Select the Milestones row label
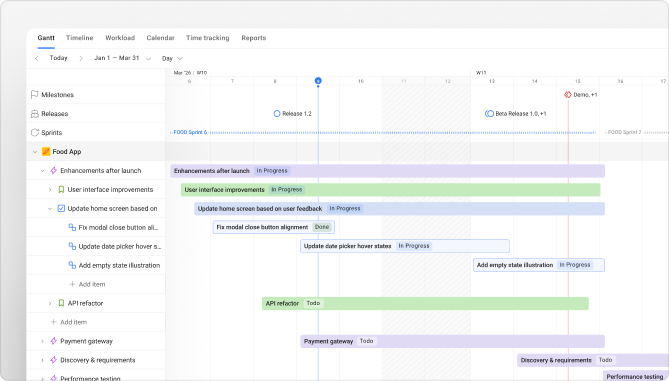The height and width of the screenshot is (381, 669). point(57,95)
